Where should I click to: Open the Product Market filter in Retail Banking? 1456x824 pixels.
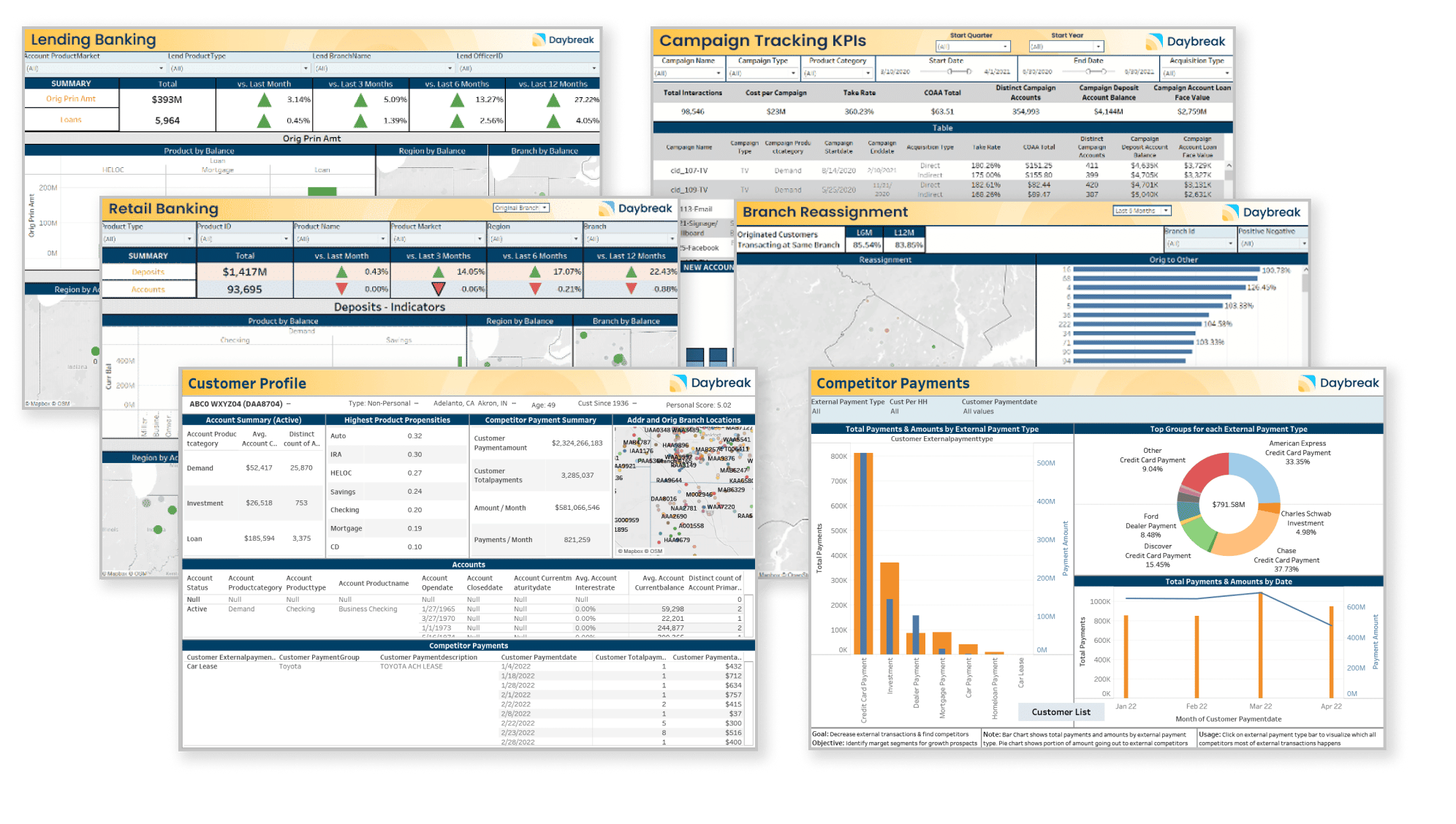tap(438, 239)
